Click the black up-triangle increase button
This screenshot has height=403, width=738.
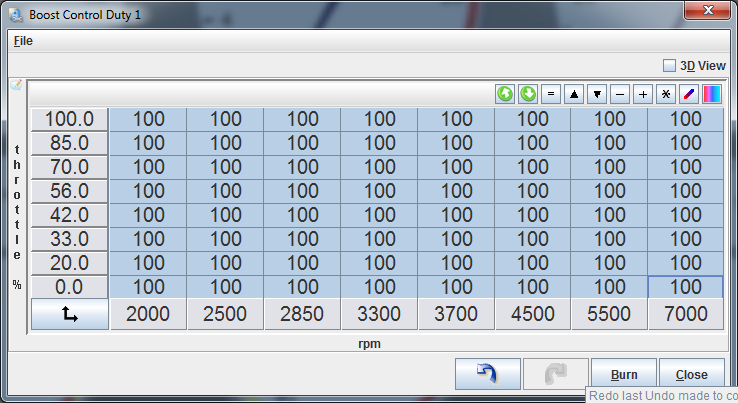[x=574, y=94]
